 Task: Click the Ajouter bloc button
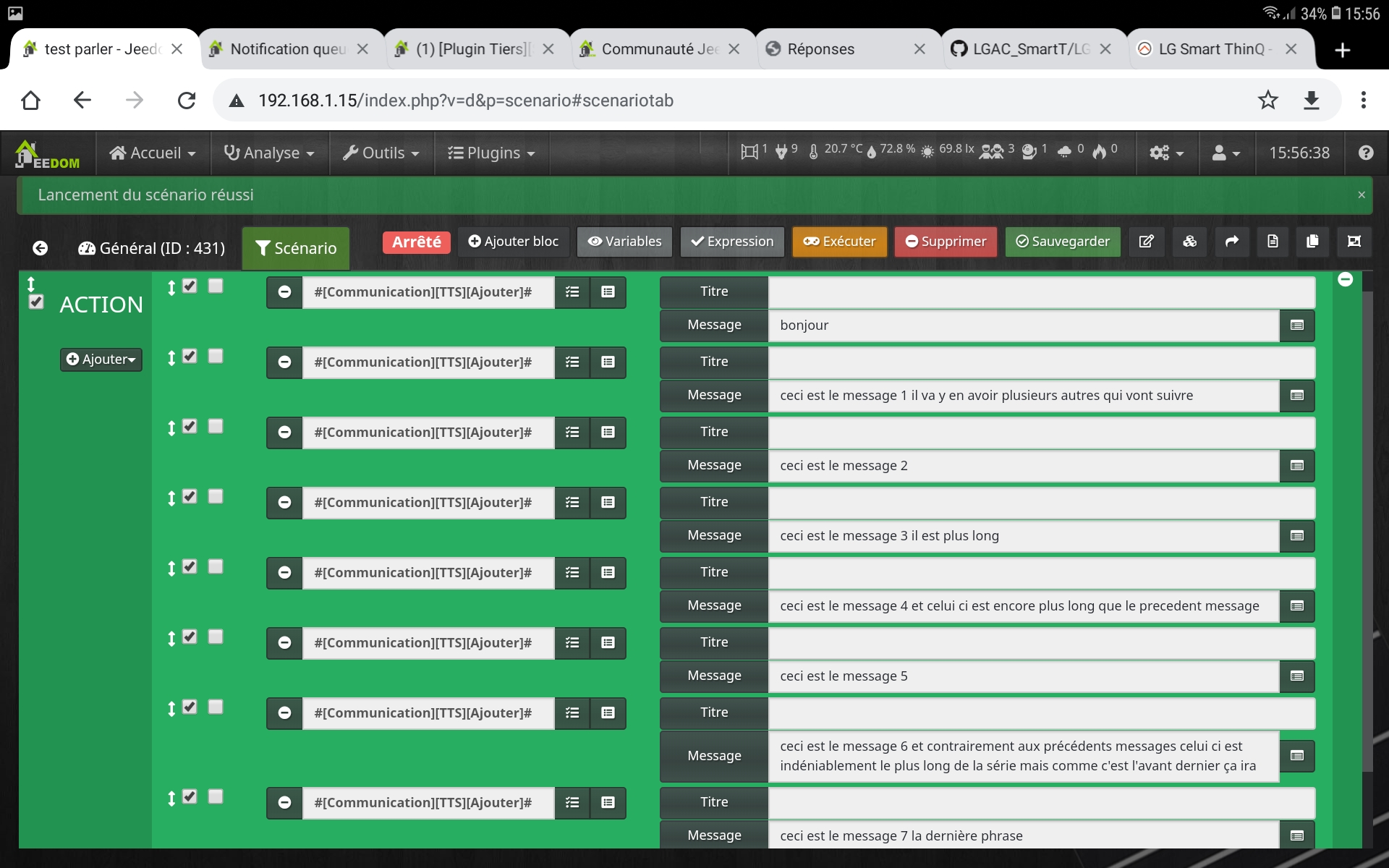[x=513, y=242]
